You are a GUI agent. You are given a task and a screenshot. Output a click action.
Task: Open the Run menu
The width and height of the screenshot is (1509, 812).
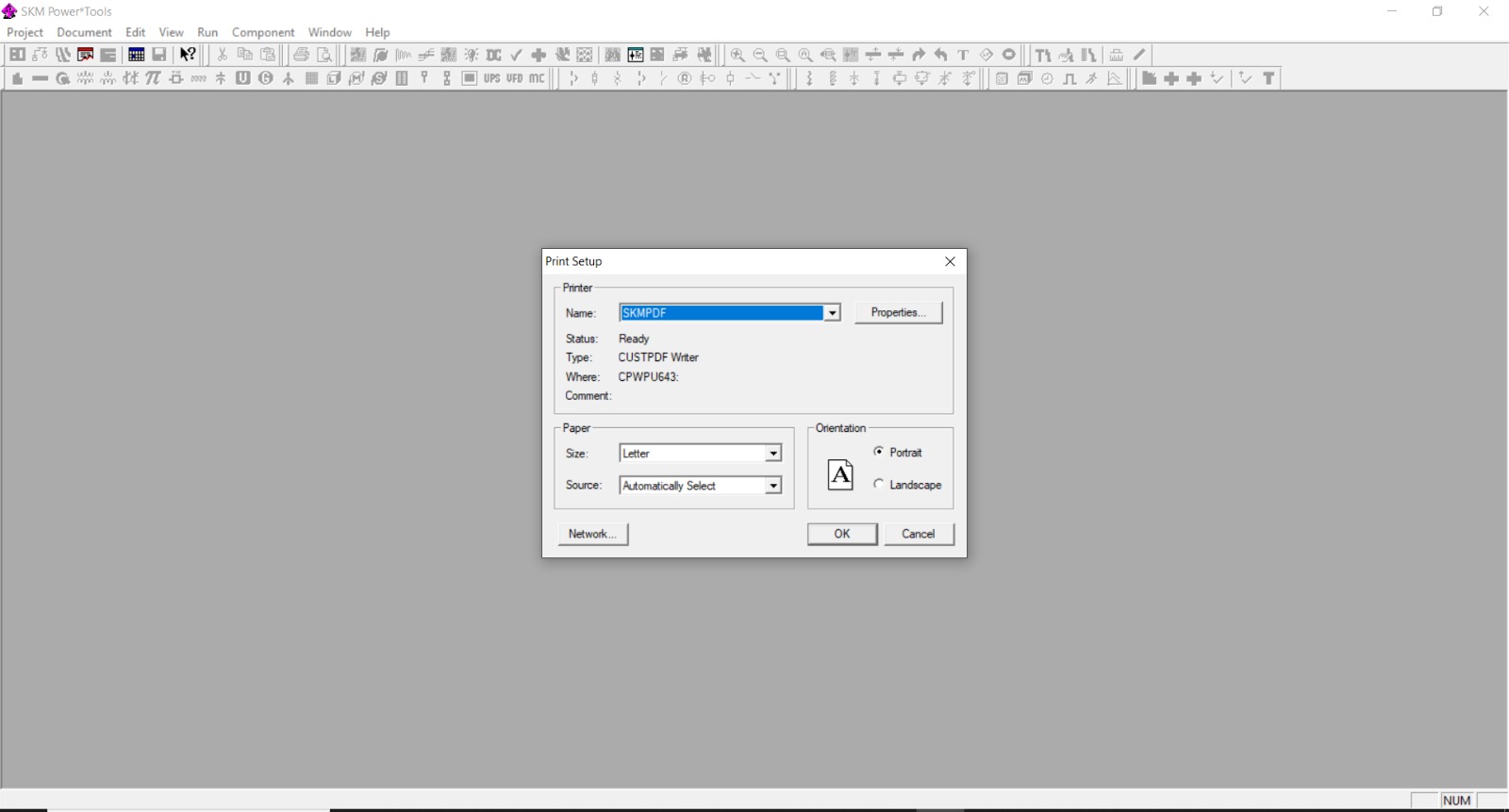(207, 32)
